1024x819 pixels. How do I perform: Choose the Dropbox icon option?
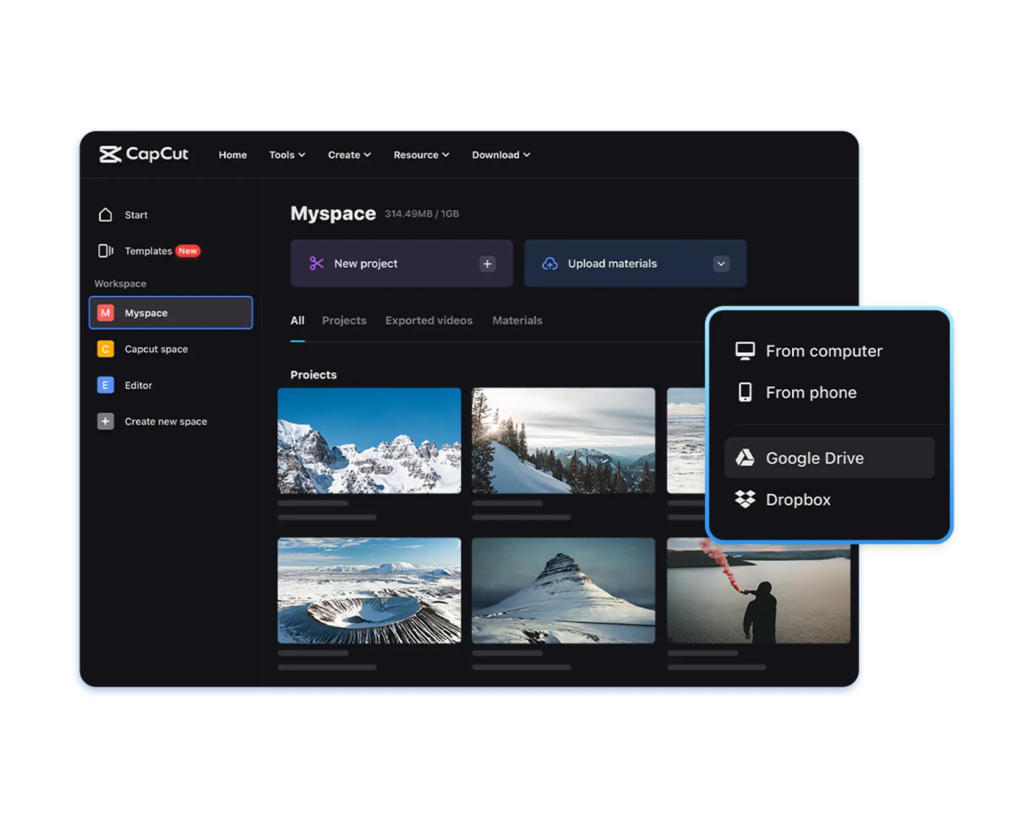pyautogui.click(x=744, y=500)
